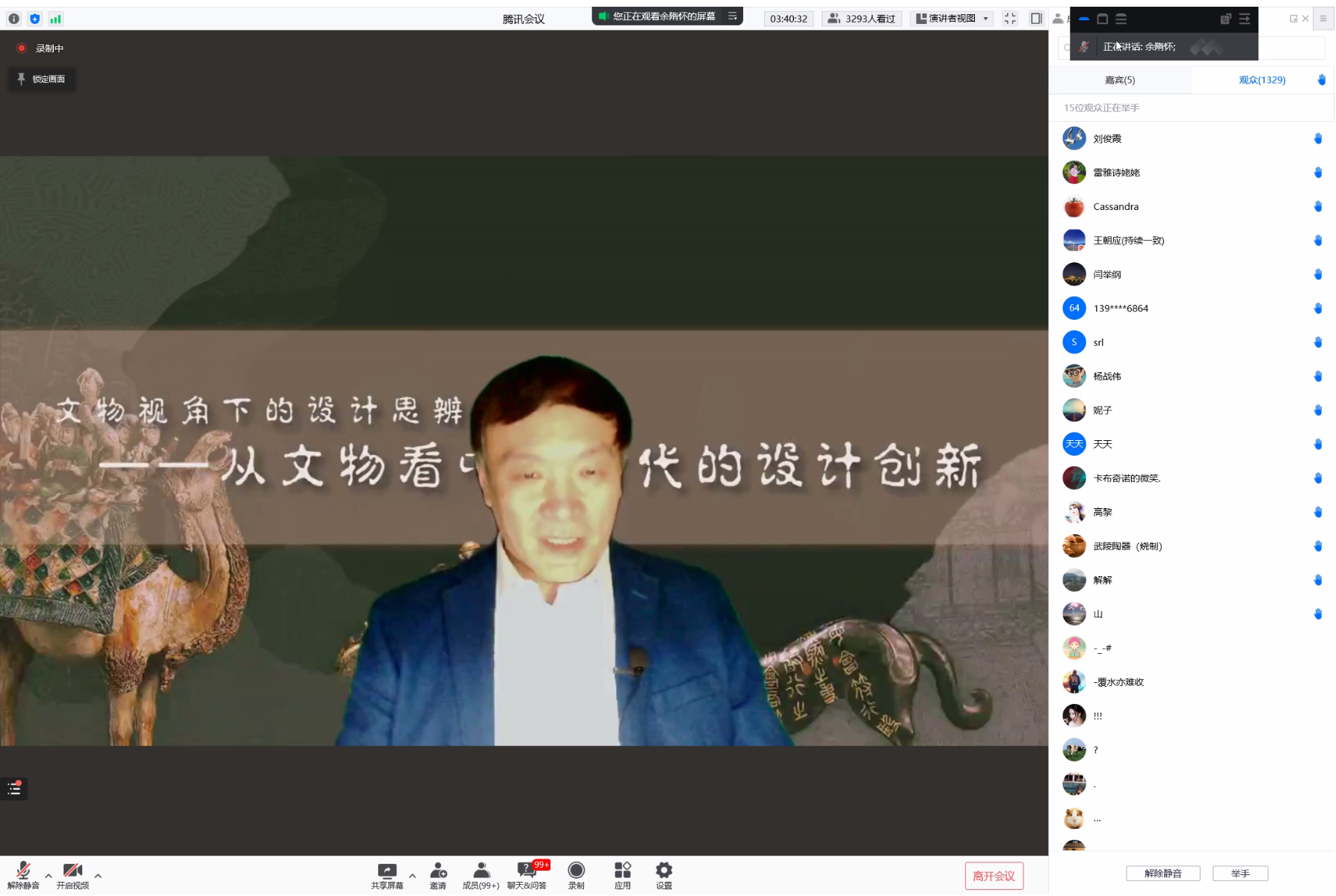This screenshot has width=1336, height=896.
Task: Click the invite participants icon
Action: click(438, 874)
